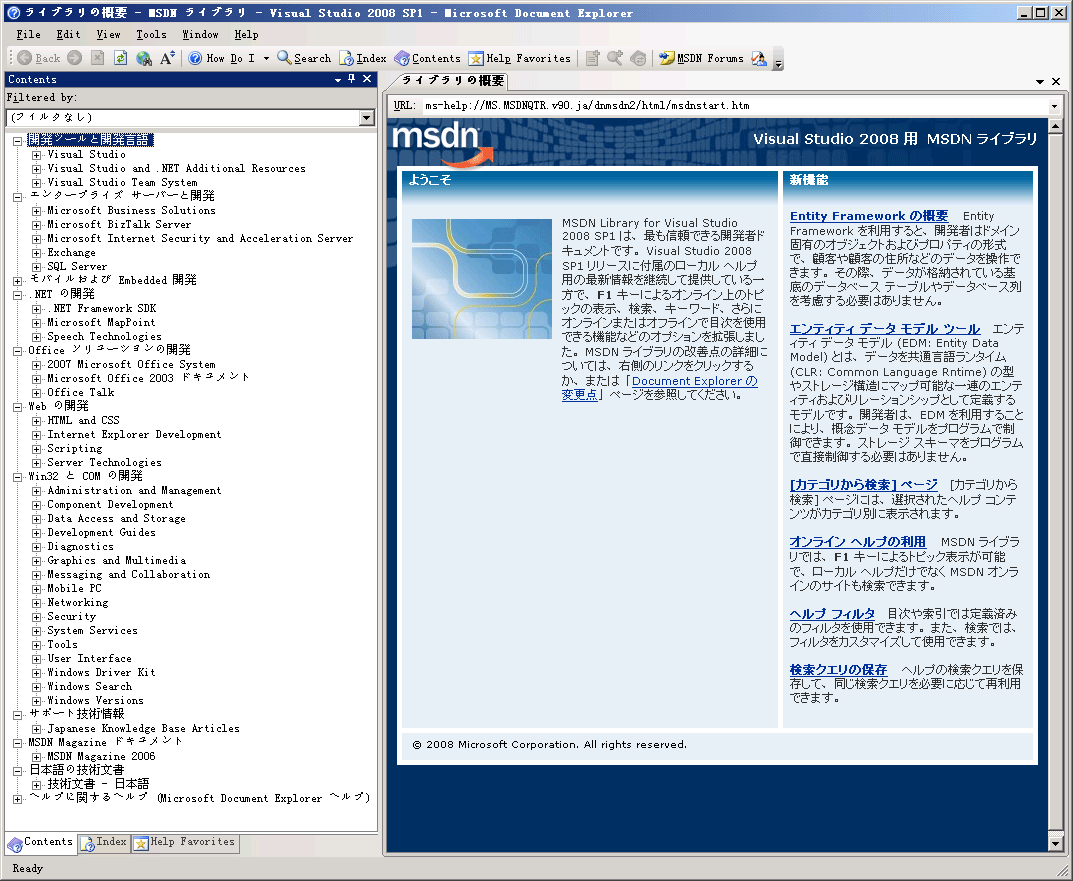The image size is (1073, 881).
Task: Expand the SQL Server tree node
Action: [36, 267]
